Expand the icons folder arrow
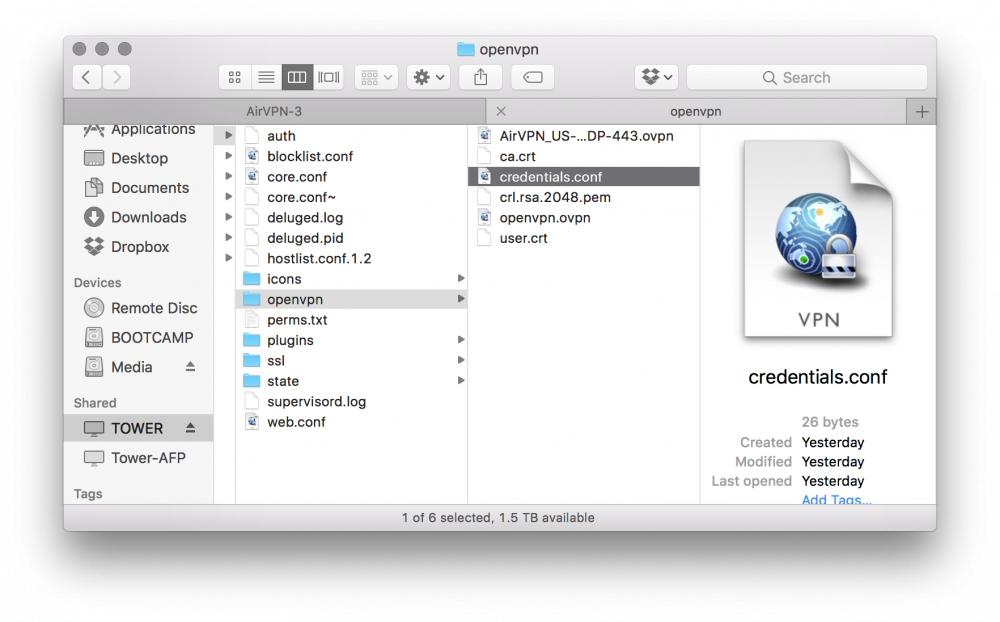The width and height of the screenshot is (1000, 622). [x=460, y=278]
